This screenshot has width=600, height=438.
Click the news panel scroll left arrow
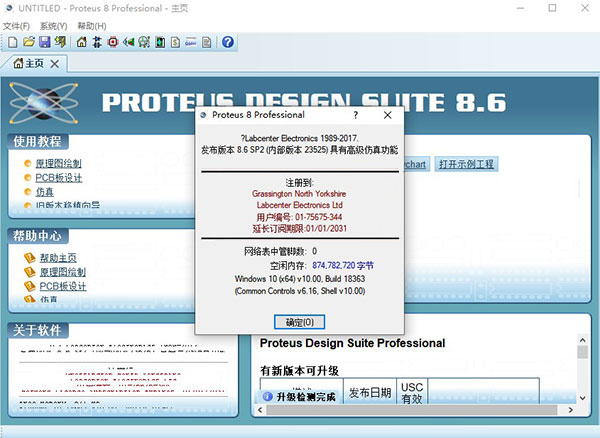pos(260,410)
